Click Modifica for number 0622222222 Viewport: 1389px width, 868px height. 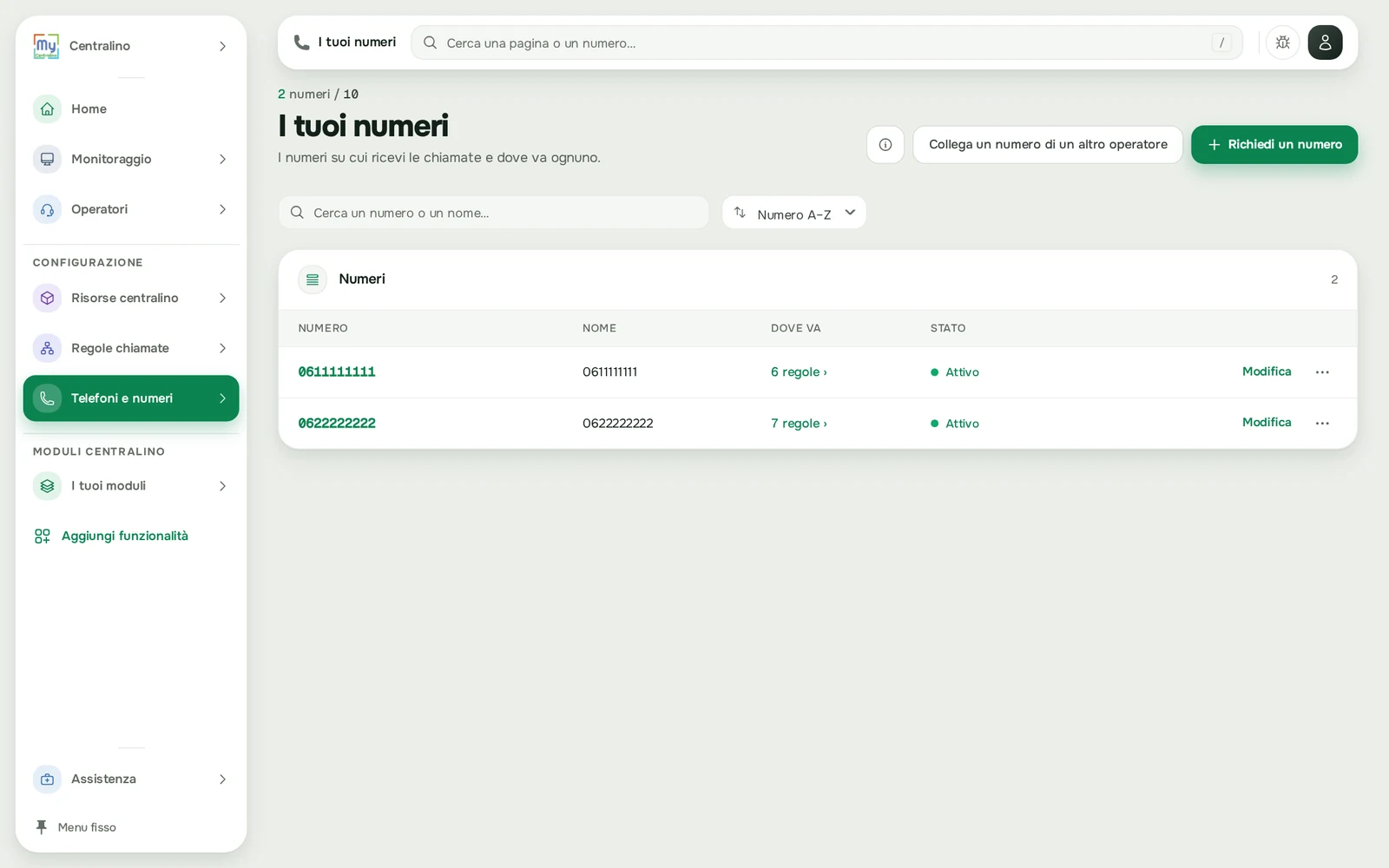(x=1267, y=423)
